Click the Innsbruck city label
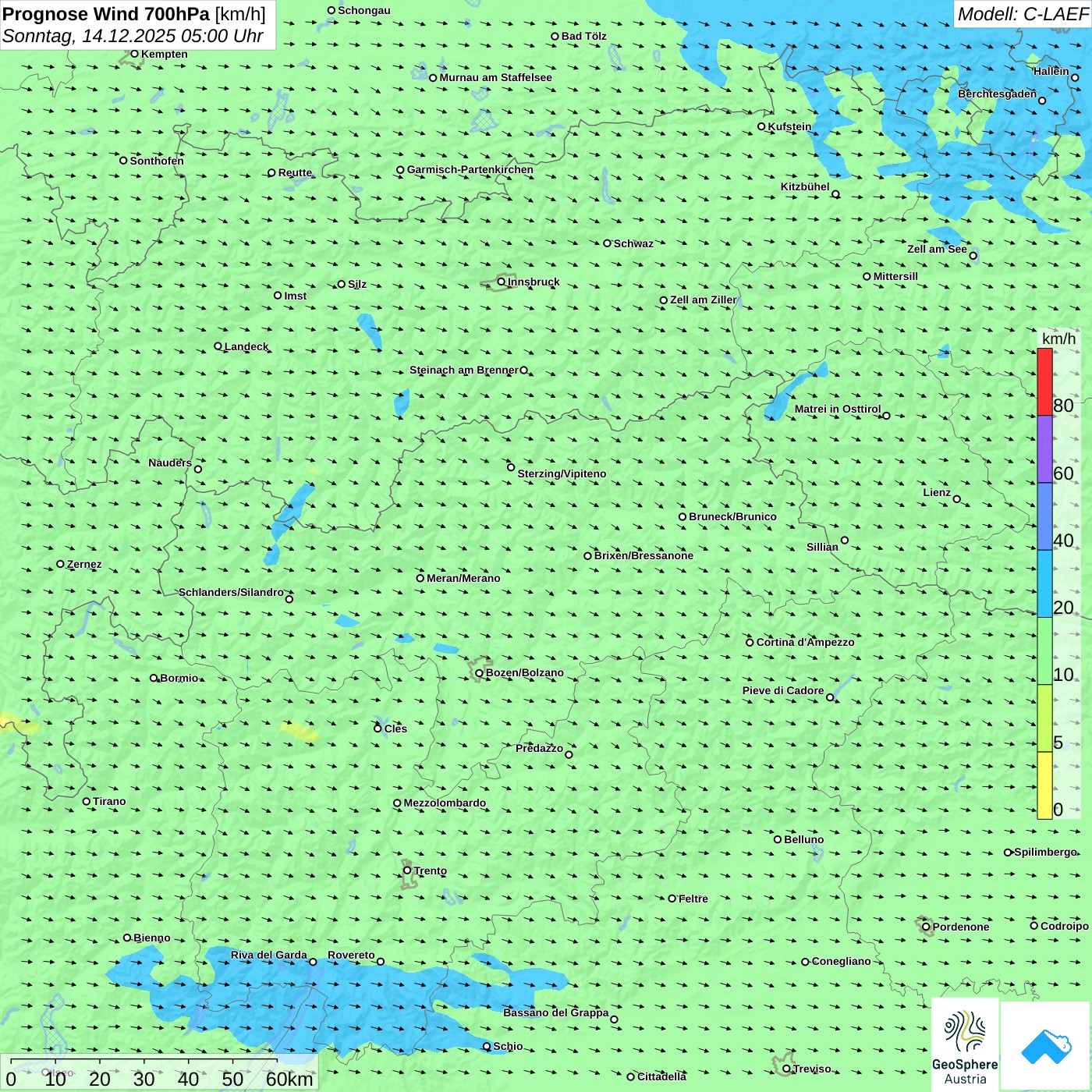 (x=534, y=282)
